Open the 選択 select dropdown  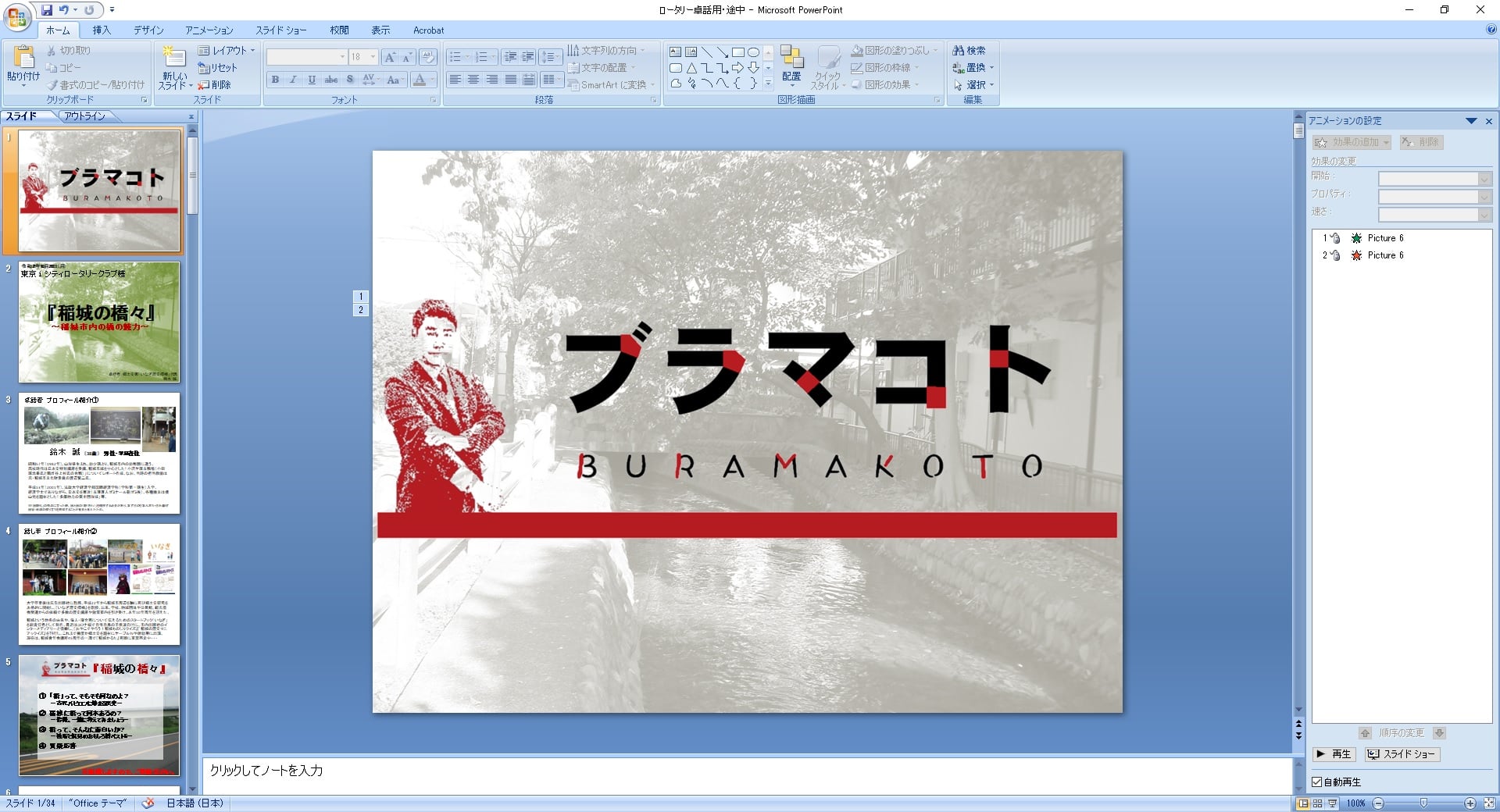973,85
